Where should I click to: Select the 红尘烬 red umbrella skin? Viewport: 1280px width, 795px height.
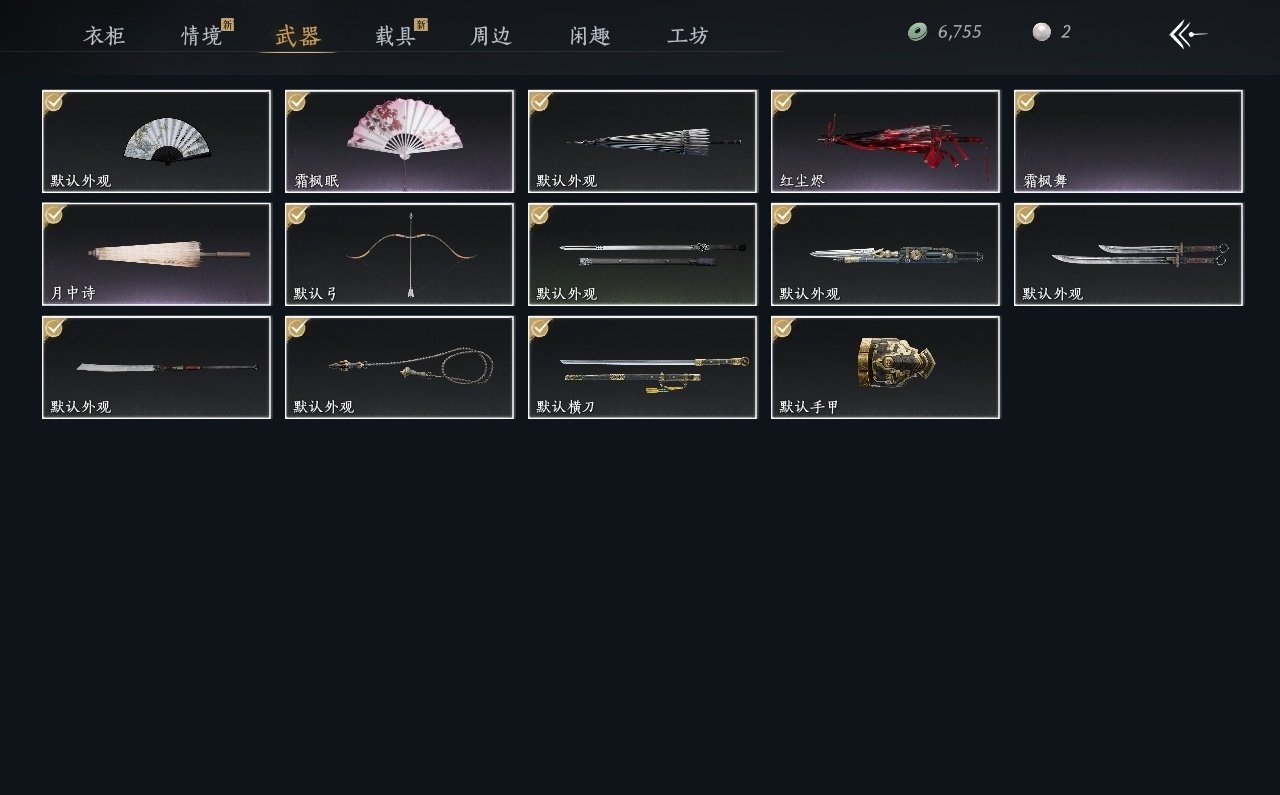[885, 141]
